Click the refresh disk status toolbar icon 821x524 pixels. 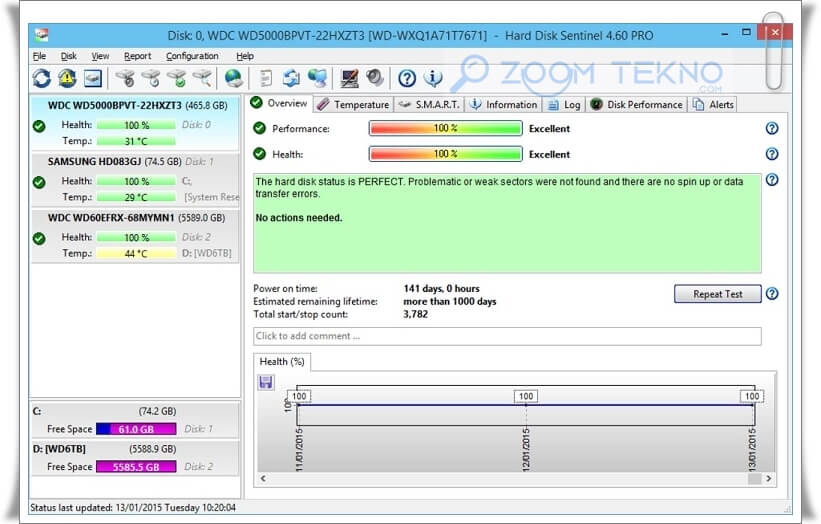(x=42, y=79)
